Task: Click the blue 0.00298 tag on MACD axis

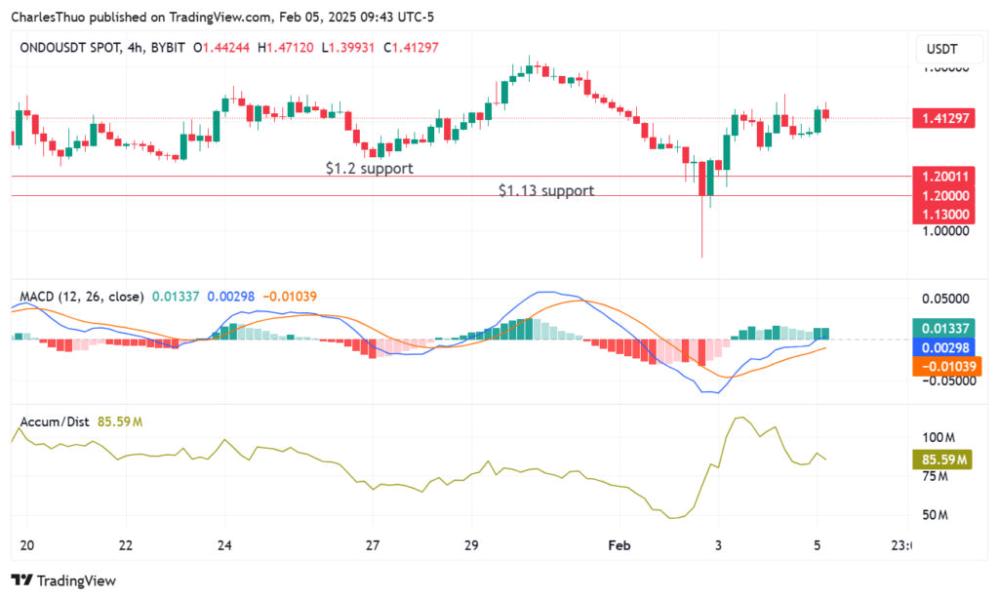Action: [944, 347]
